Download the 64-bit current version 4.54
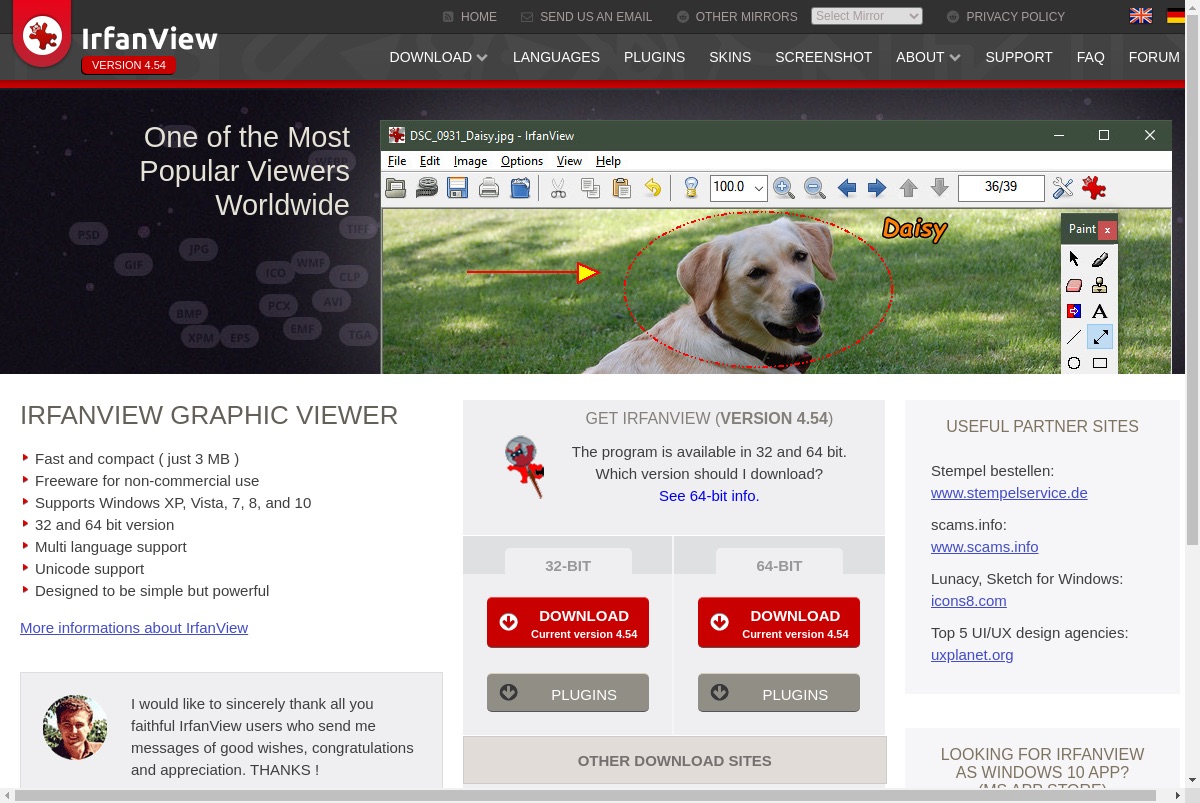Image resolution: width=1200 pixels, height=803 pixels. [x=779, y=623]
